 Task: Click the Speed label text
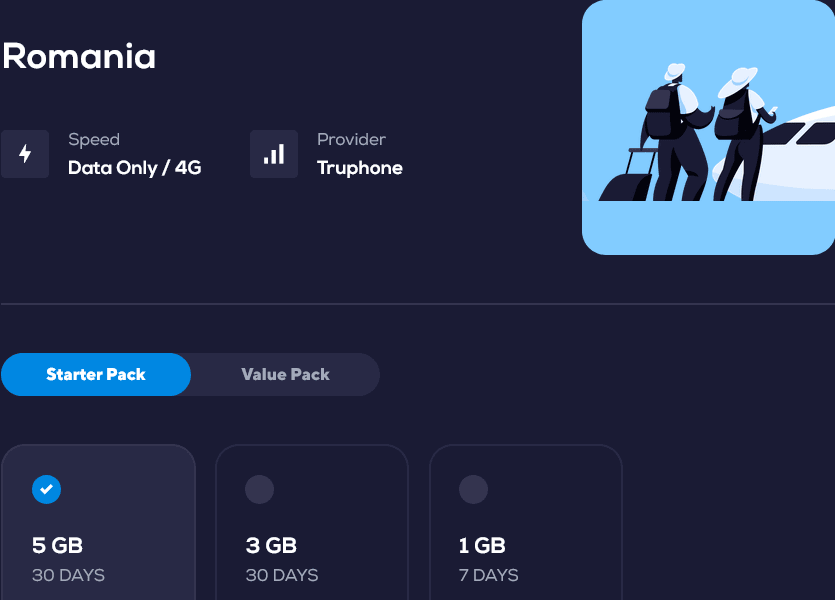tap(94, 140)
